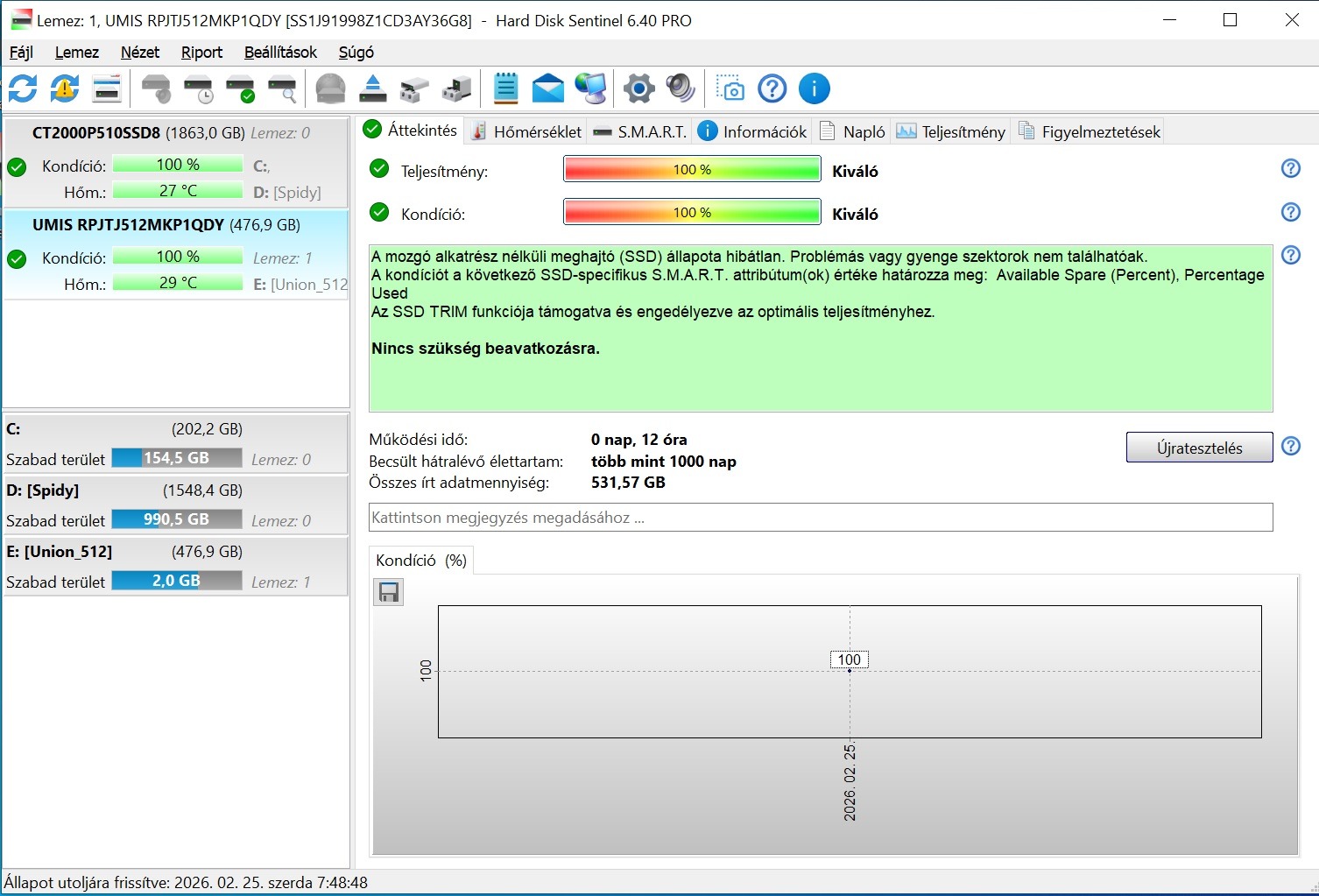Click the help icon beside Újratesztelés button
Screen dimensions: 1319x896
coord(1291,446)
